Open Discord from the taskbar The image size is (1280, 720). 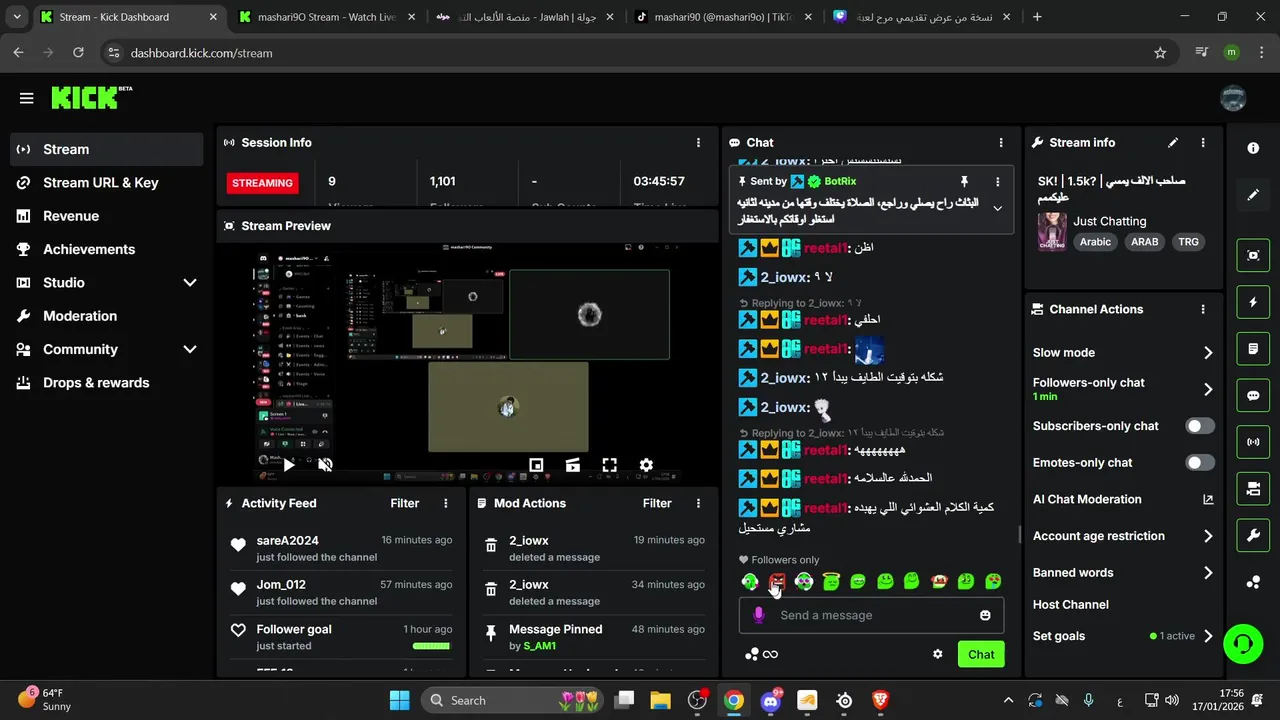[771, 701]
